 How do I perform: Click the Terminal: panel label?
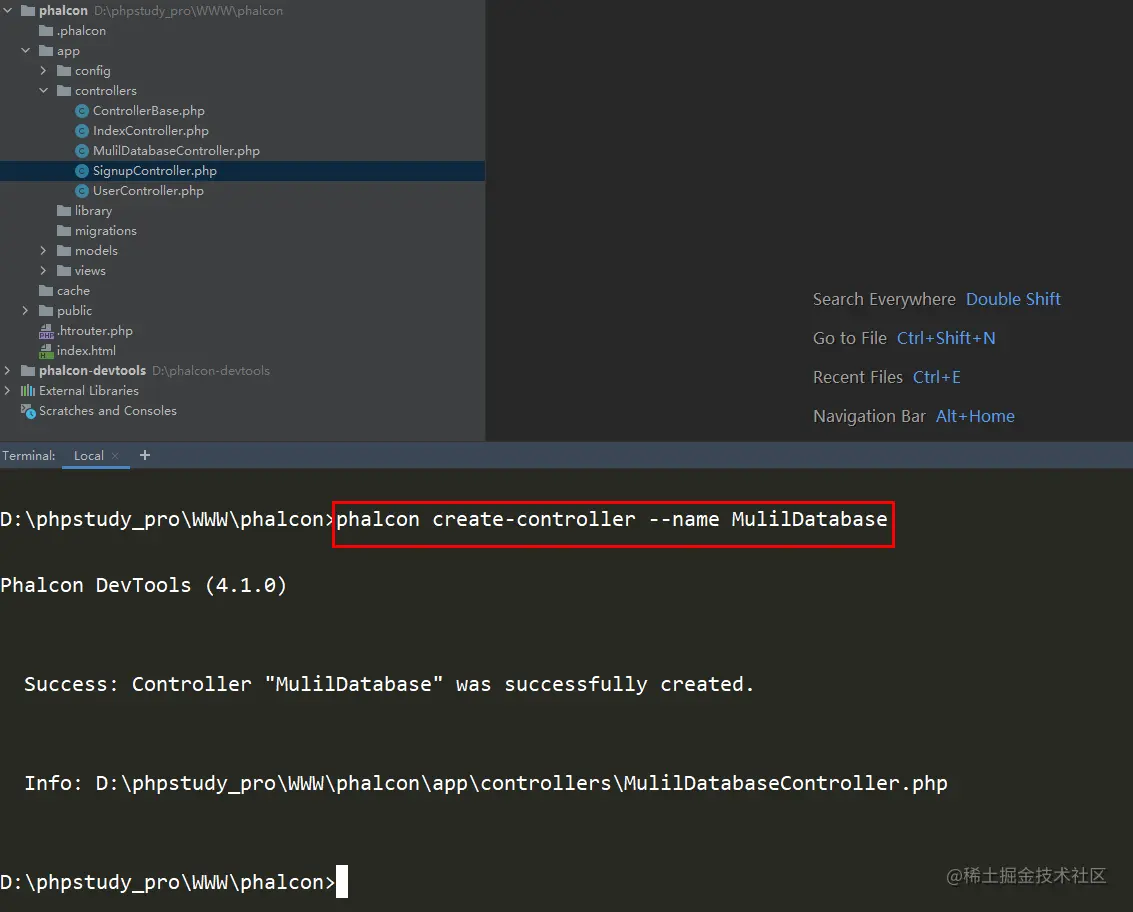28,456
